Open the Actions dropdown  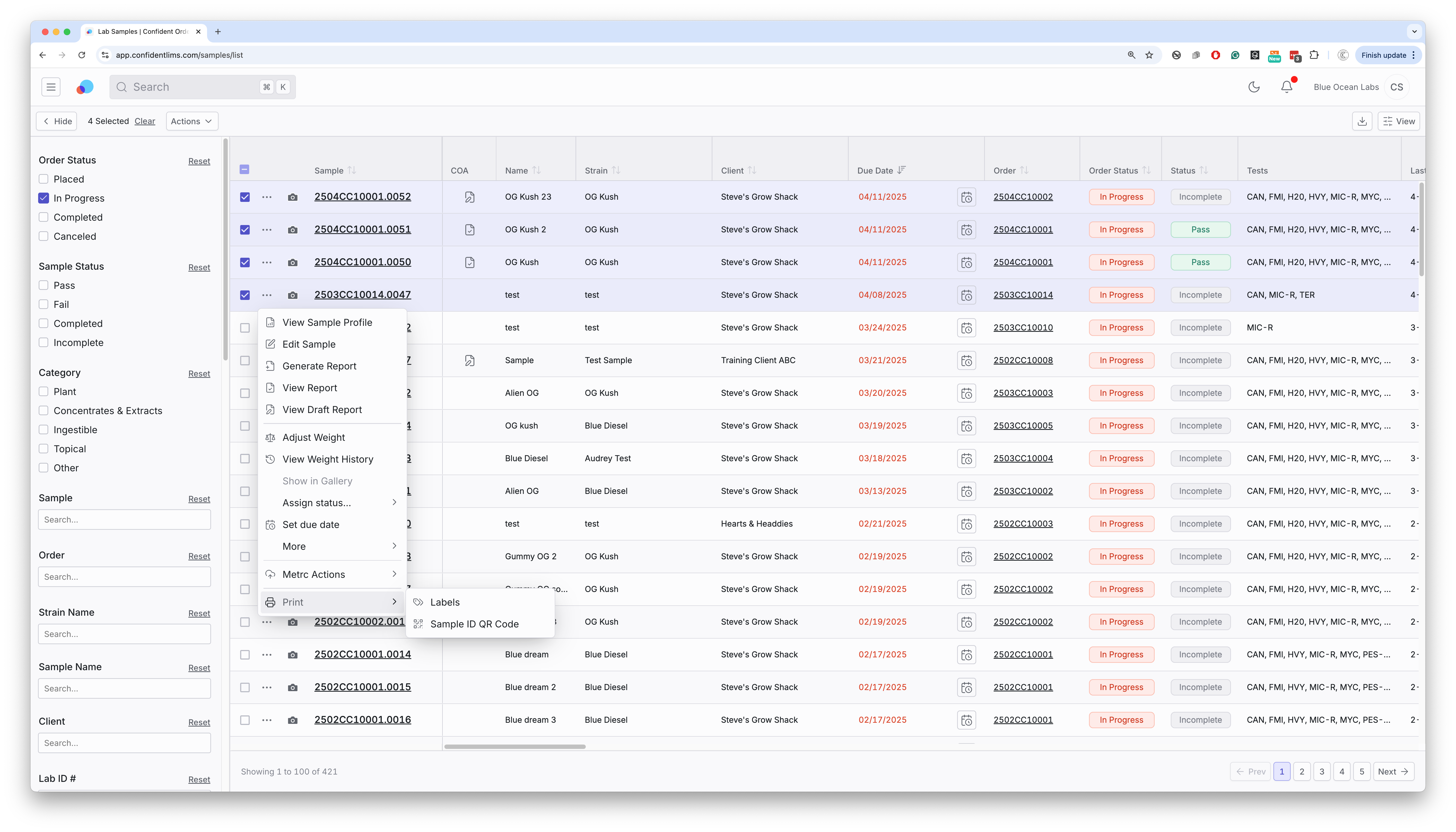[192, 121]
